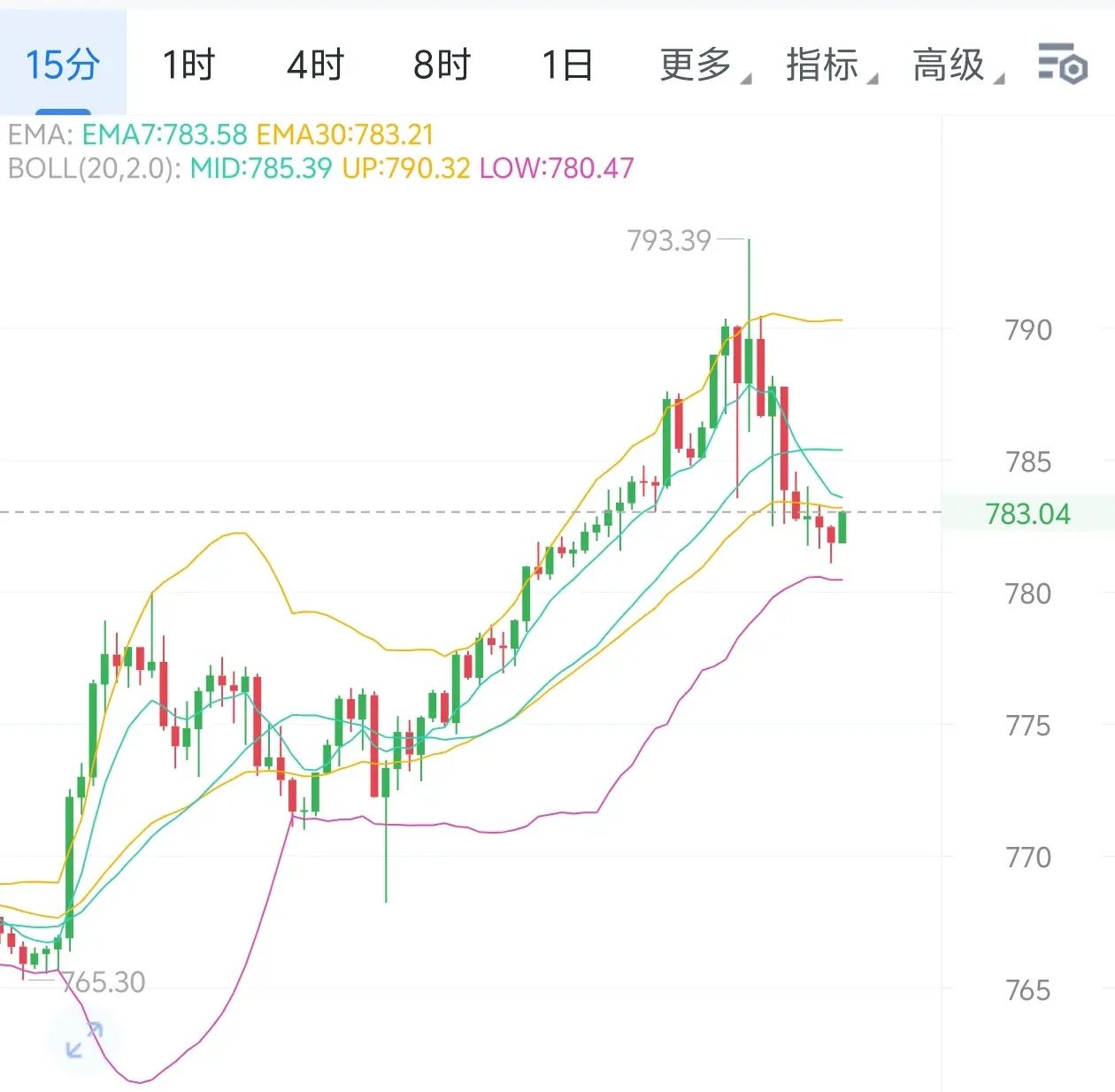The height and width of the screenshot is (1092, 1115).
Task: Click the 780 price axis label
Action: pyautogui.click(x=1028, y=594)
